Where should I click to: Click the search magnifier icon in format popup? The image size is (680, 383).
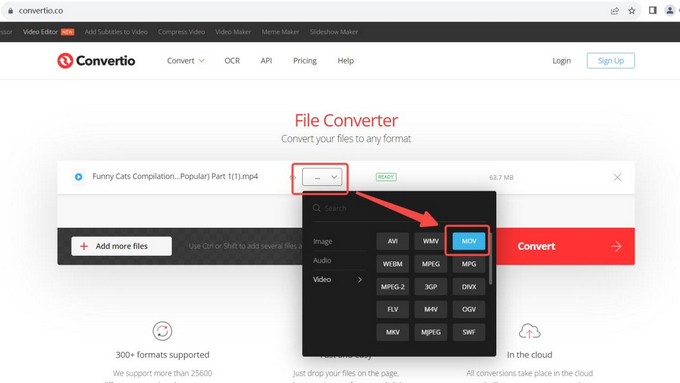317,208
